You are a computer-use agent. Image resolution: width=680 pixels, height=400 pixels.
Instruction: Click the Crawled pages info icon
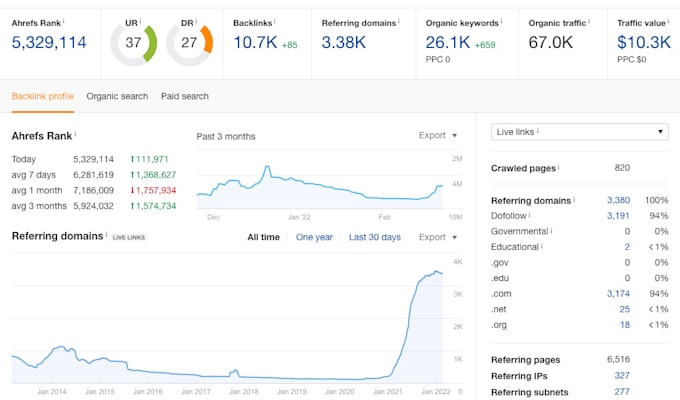559,167
